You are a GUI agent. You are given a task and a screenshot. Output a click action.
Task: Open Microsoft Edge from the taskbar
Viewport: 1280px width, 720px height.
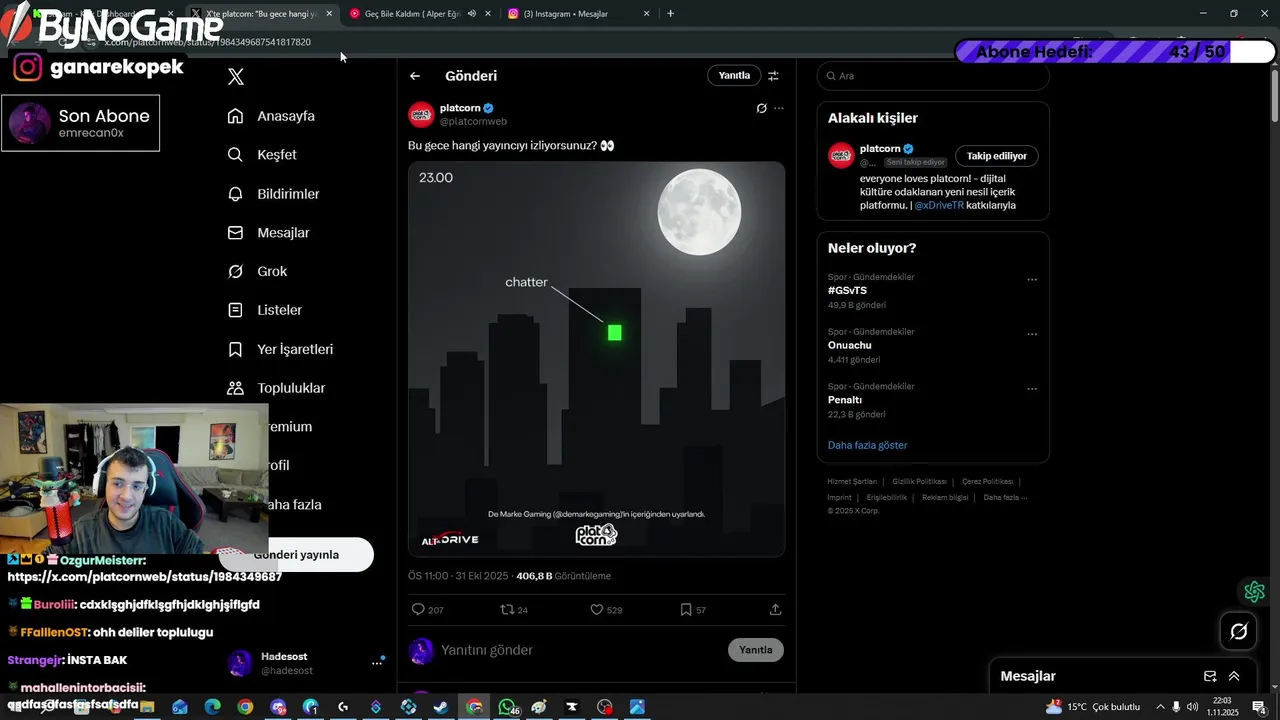(212, 707)
